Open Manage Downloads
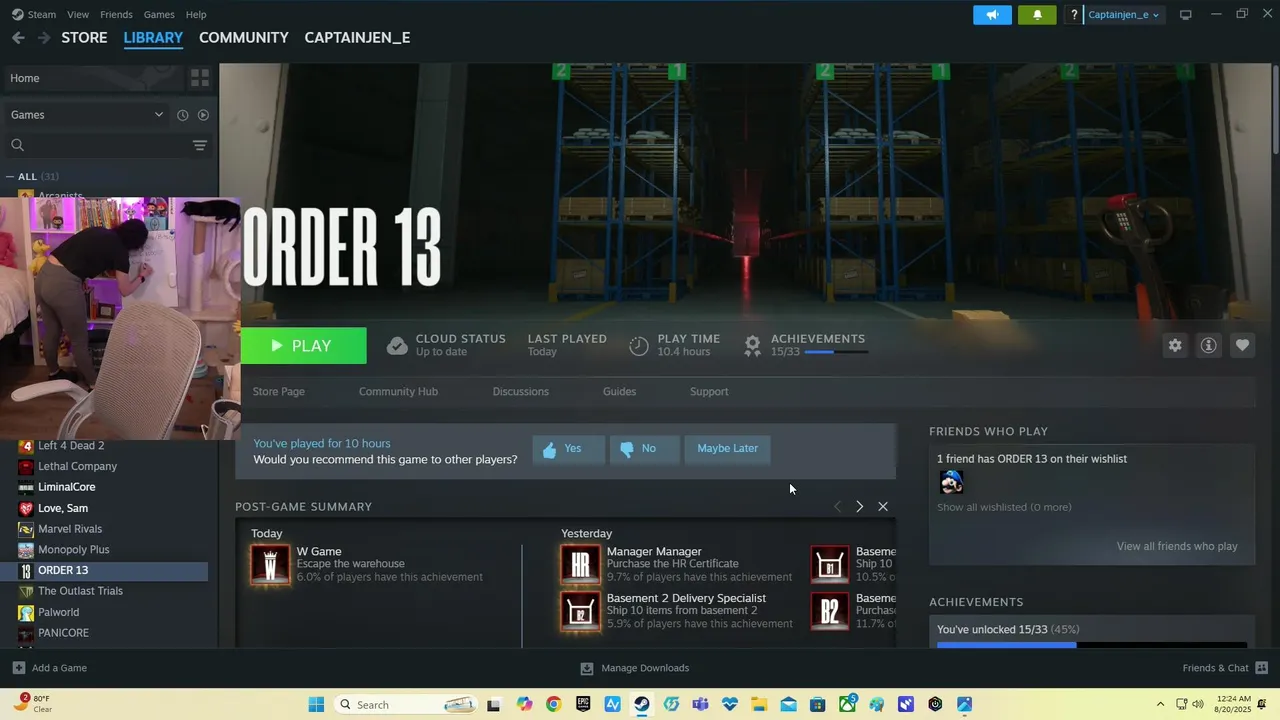Image resolution: width=1280 pixels, height=720 pixels. coord(635,668)
